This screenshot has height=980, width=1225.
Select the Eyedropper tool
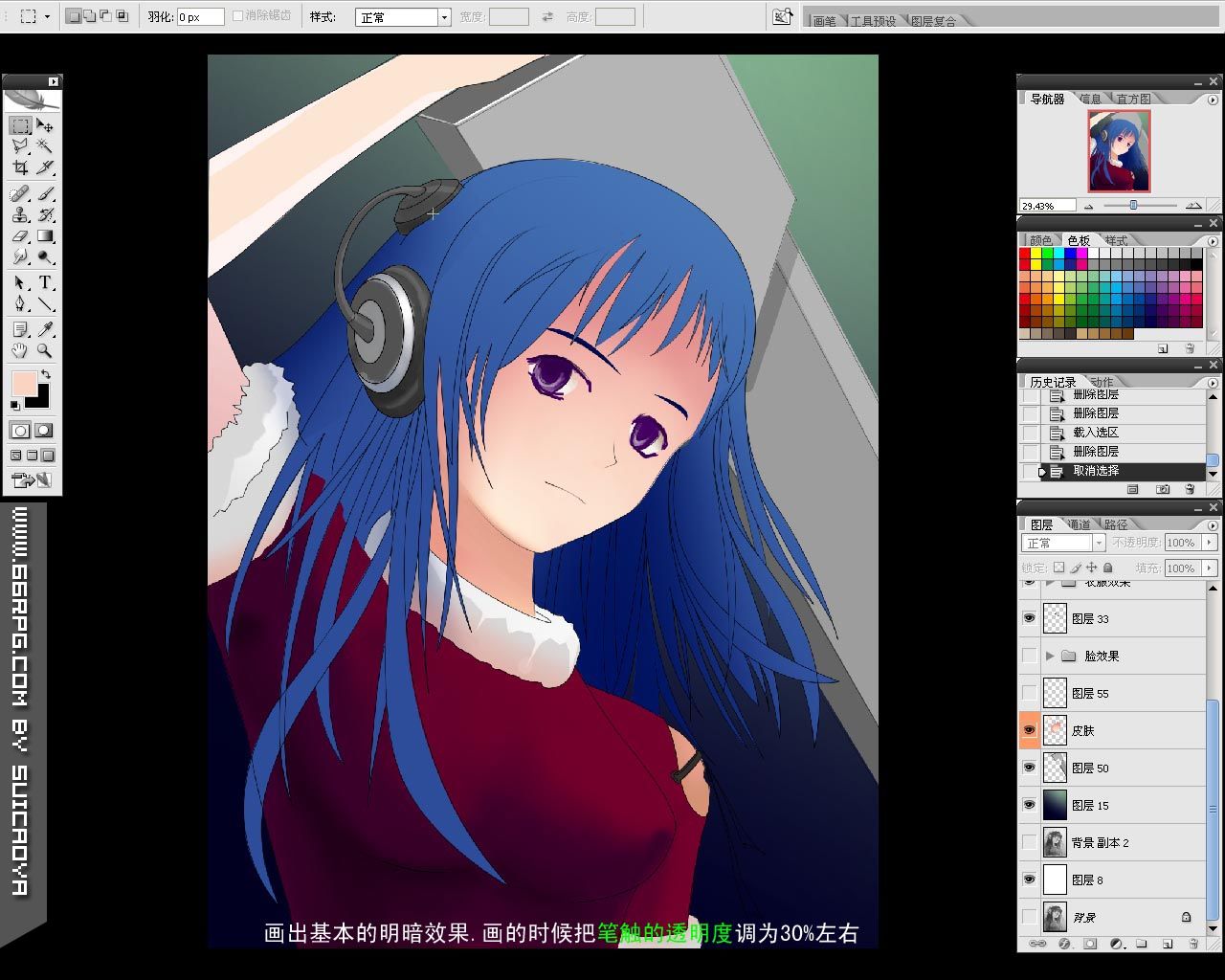click(45, 329)
